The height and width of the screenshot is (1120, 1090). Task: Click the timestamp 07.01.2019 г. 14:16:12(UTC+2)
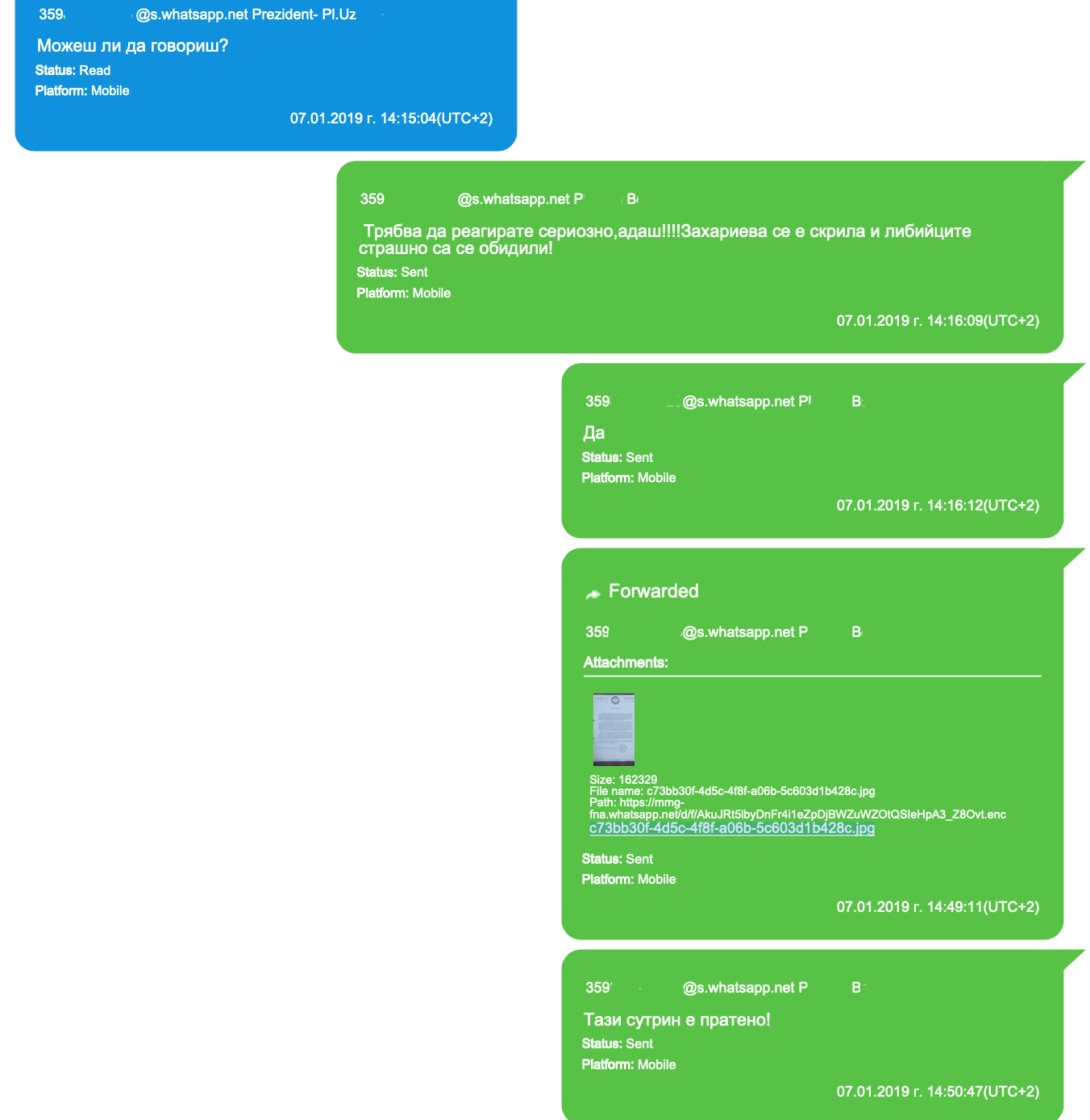[938, 506]
